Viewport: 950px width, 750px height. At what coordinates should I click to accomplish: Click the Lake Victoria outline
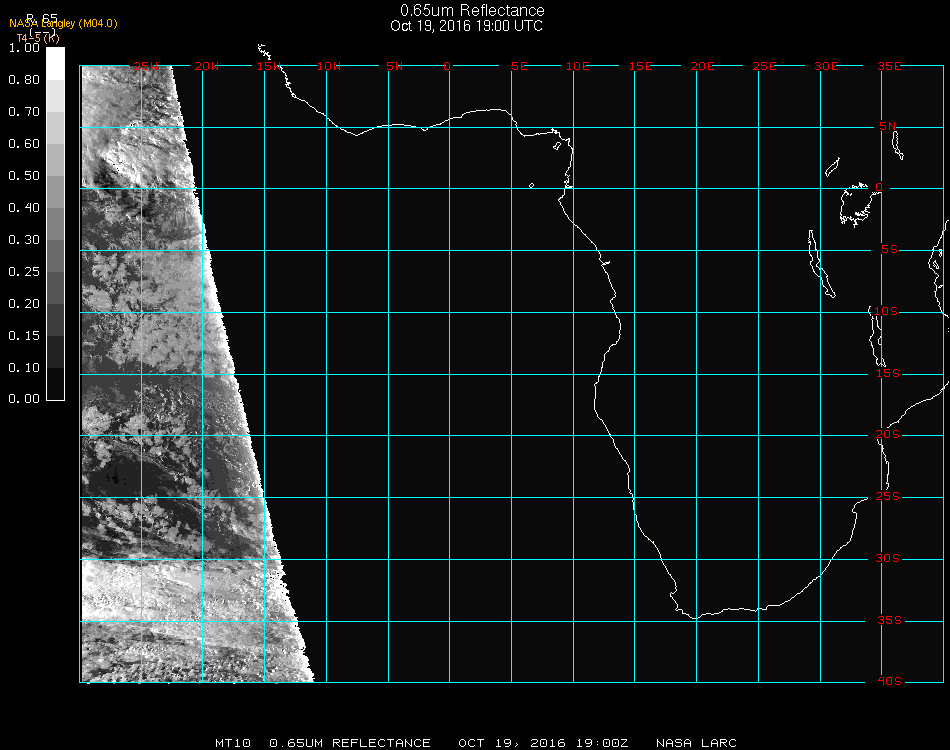tap(856, 203)
